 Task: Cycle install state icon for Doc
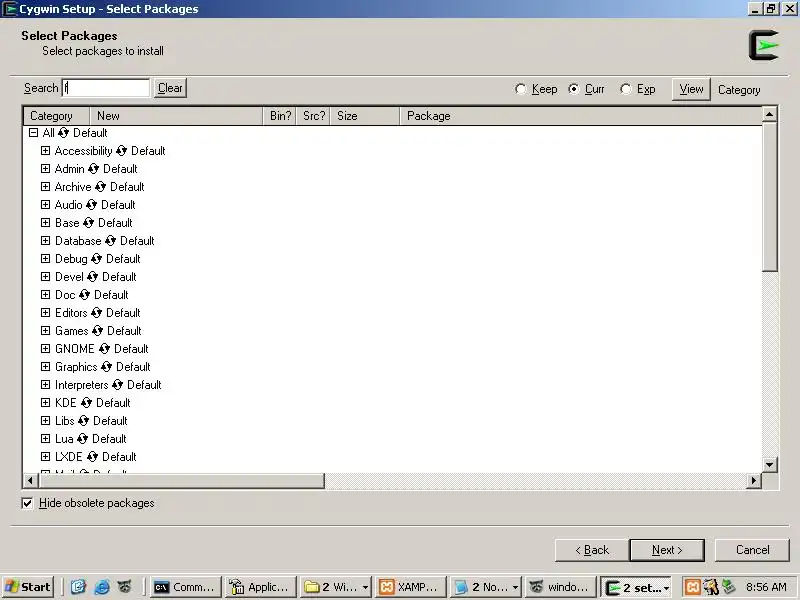[x=84, y=295]
